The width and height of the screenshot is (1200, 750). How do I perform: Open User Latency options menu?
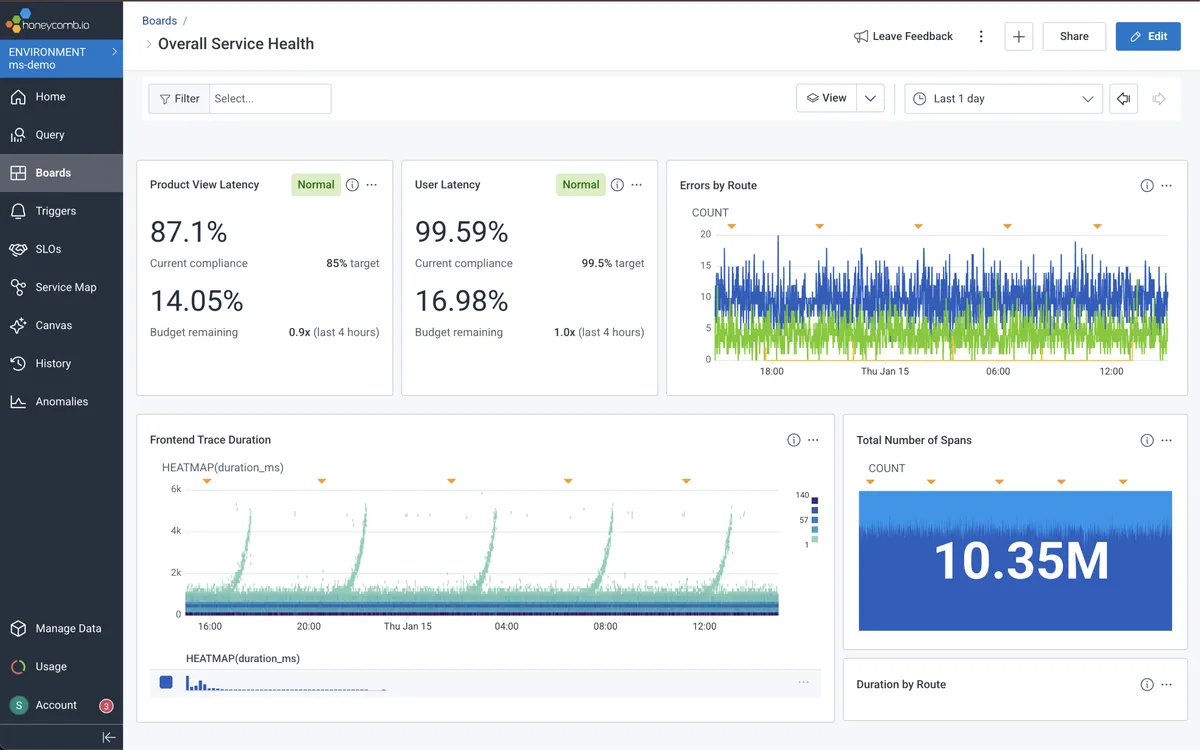click(x=637, y=185)
